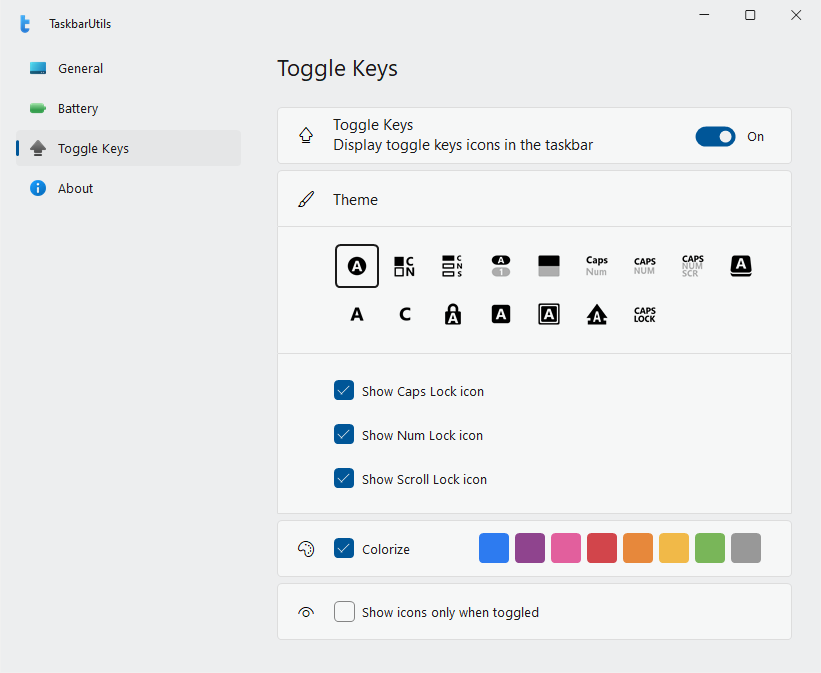The image size is (821, 673).
Task: Select the padlock with A theme
Action: pyautogui.click(x=453, y=314)
